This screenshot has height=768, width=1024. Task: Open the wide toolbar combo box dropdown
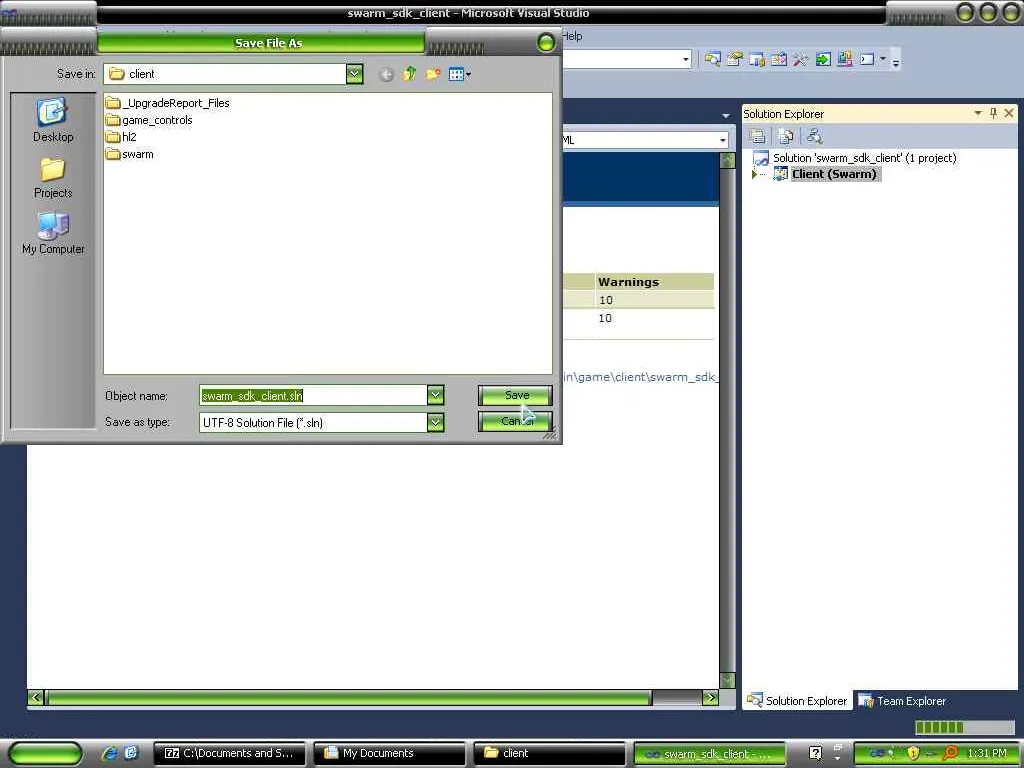[686, 59]
